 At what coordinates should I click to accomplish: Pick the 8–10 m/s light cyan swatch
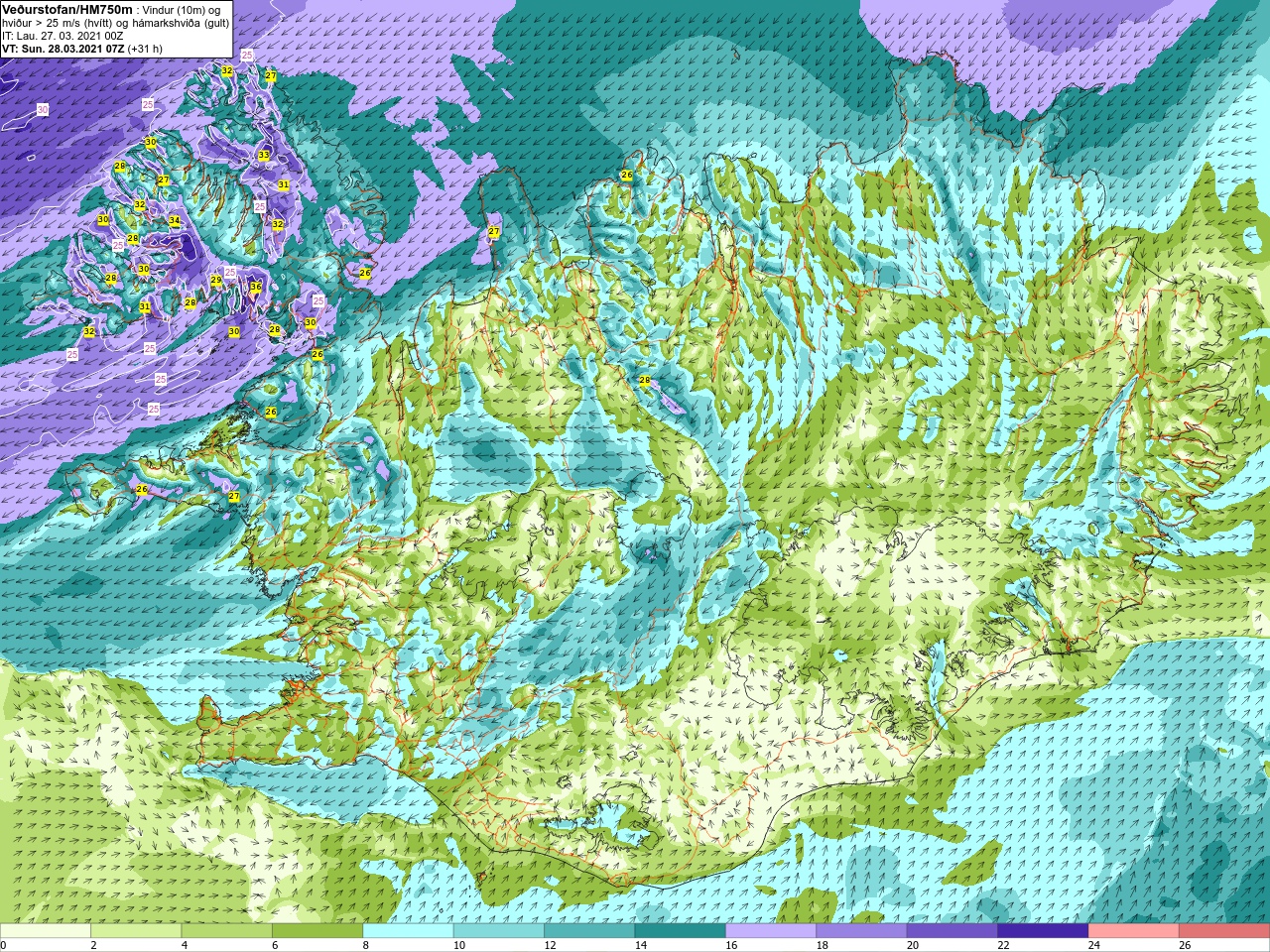click(x=409, y=931)
